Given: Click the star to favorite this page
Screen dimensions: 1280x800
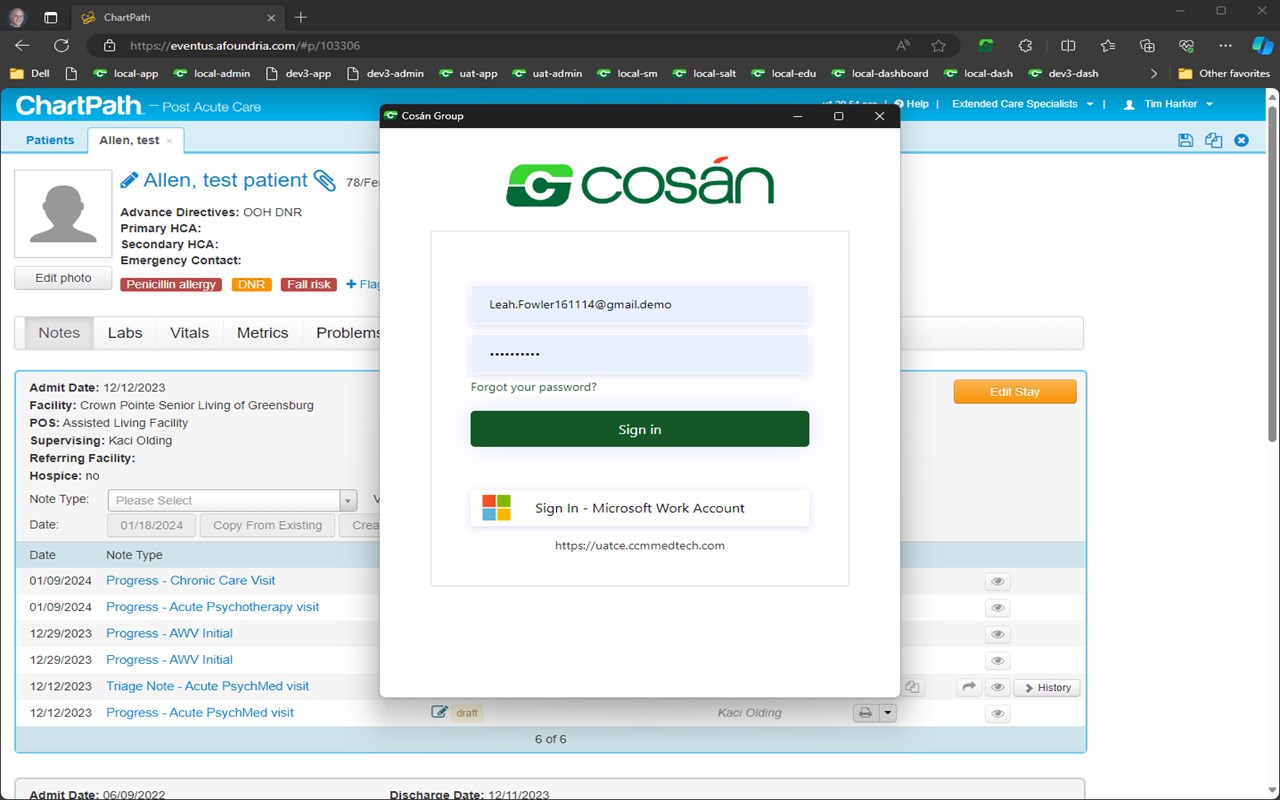Looking at the screenshot, I should (x=938, y=46).
